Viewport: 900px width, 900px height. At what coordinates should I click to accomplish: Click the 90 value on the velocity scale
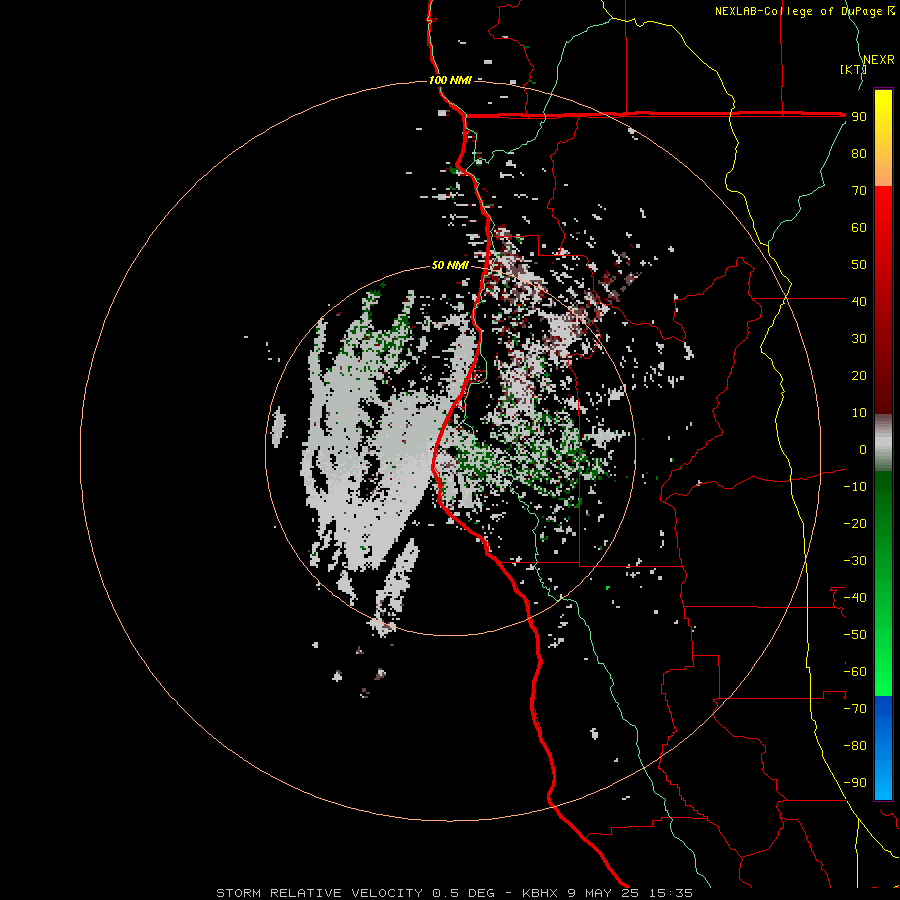[859, 117]
